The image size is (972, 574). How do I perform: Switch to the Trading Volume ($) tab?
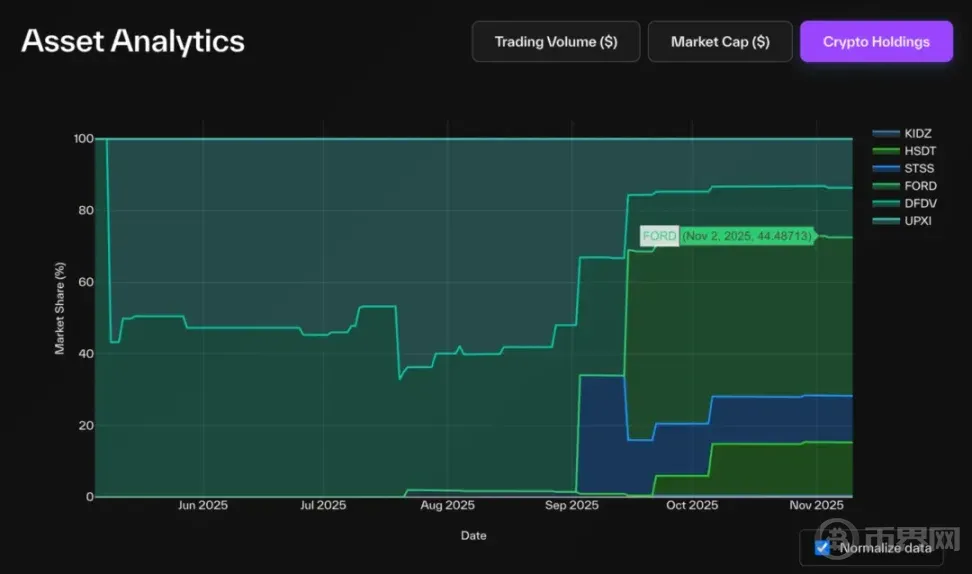click(x=556, y=42)
